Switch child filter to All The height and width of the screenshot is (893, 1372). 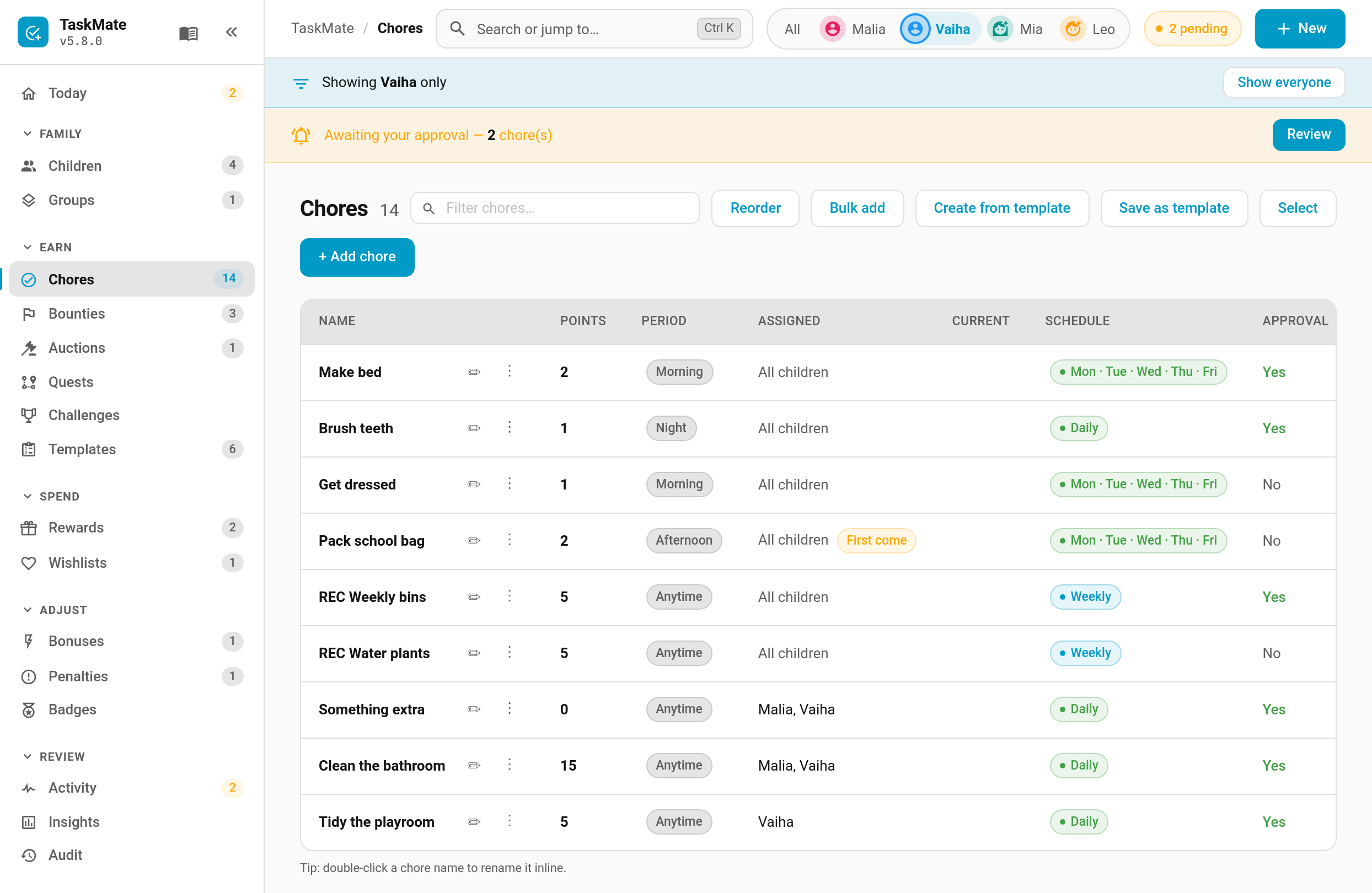pos(792,29)
